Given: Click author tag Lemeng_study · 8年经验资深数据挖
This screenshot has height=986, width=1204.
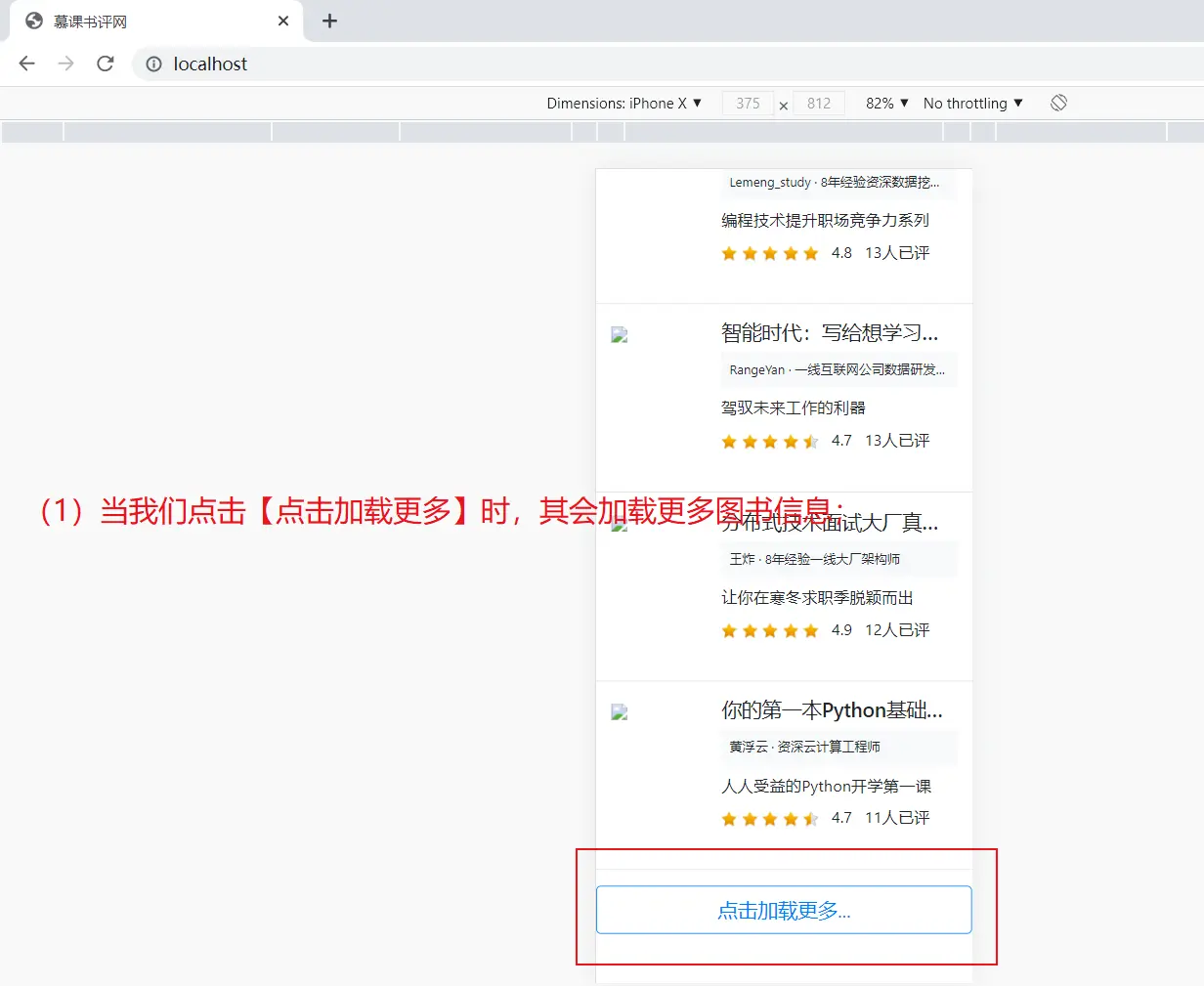Looking at the screenshot, I should [838, 183].
